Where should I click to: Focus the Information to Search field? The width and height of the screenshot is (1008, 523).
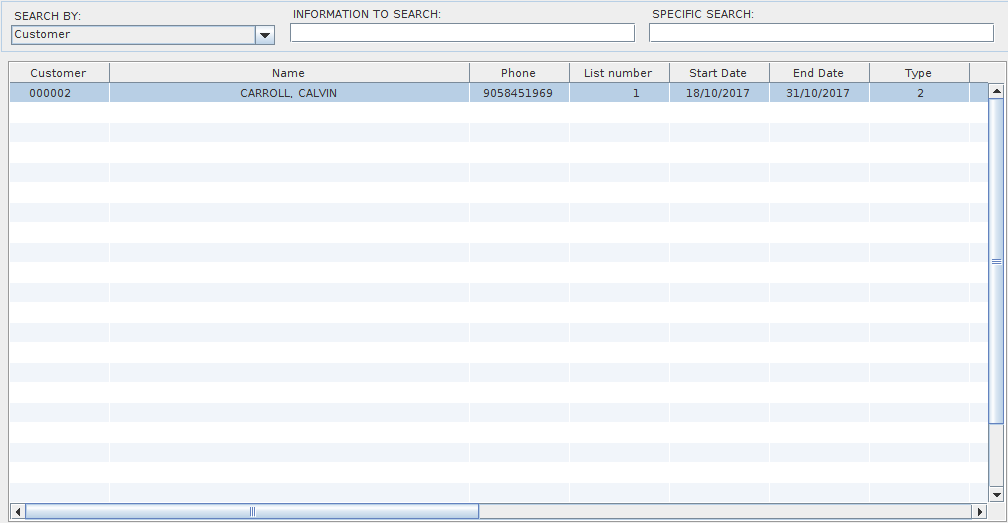462,33
